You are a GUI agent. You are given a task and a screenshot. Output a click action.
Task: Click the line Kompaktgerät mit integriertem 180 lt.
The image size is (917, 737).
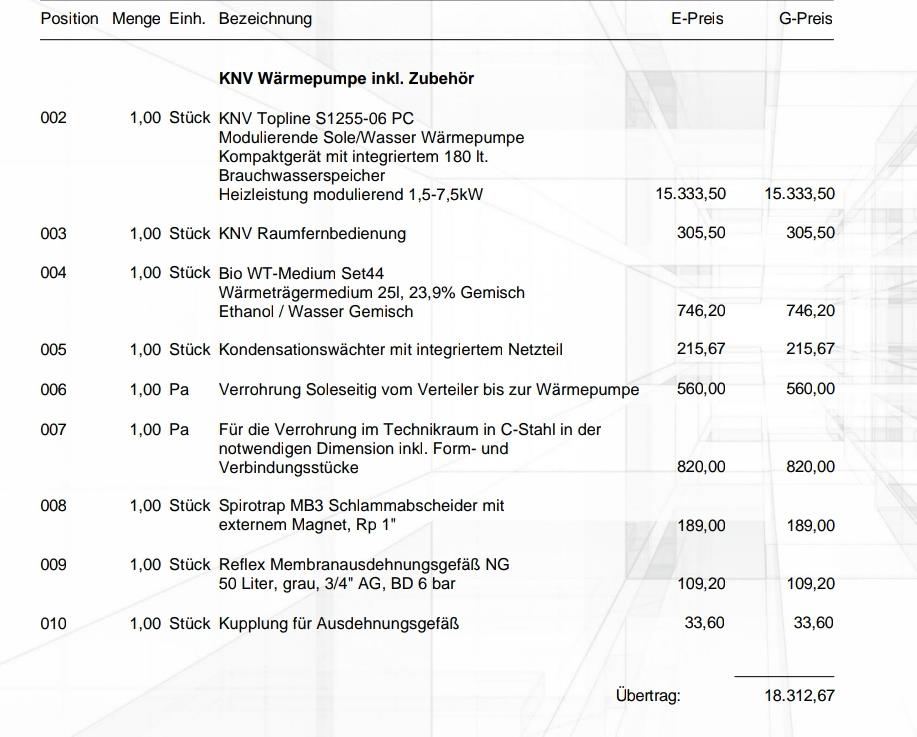coord(354,157)
